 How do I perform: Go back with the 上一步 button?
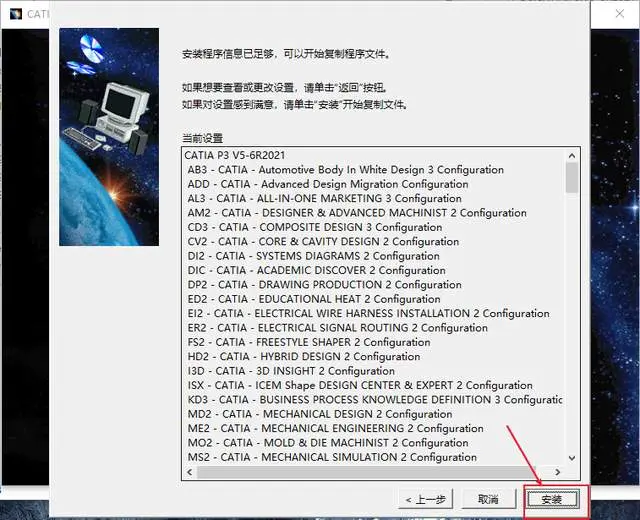tap(426, 499)
